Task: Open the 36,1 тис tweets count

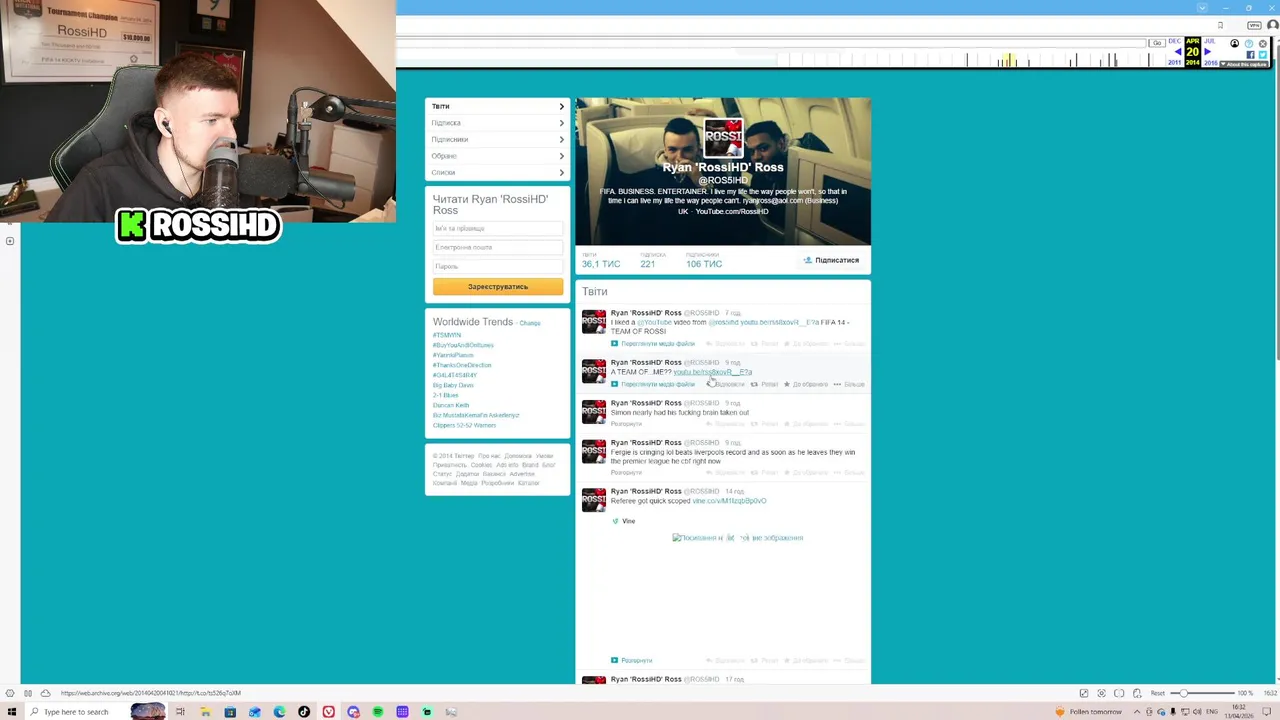Action: coord(601,260)
